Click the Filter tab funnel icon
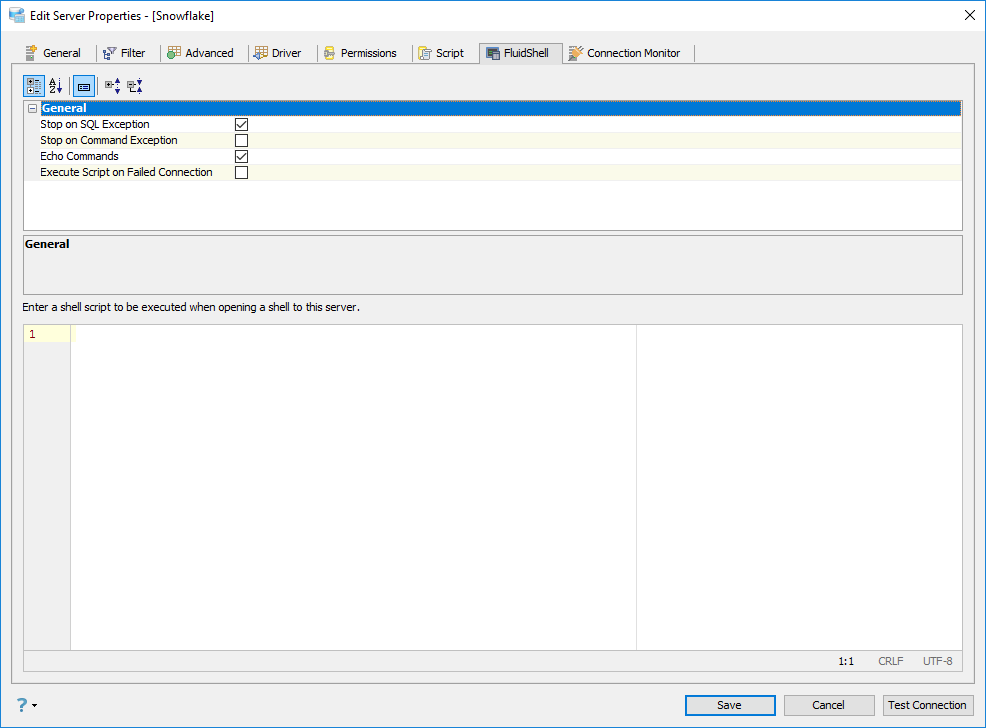Image resolution: width=986 pixels, height=728 pixels. coord(109,53)
